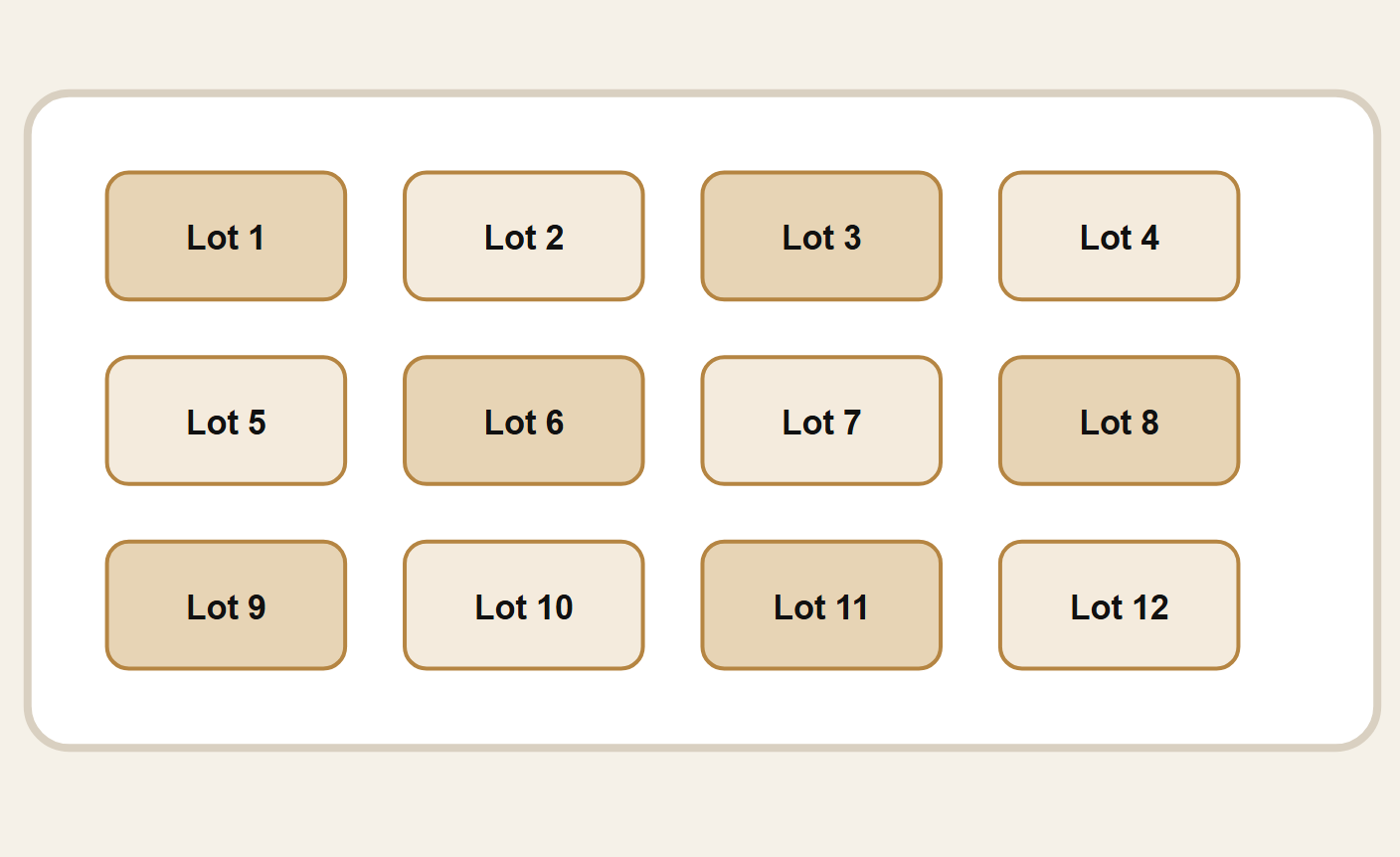Click the Lot 10 tile
Image resolution: width=1400 pixels, height=857 pixels.
point(524,605)
